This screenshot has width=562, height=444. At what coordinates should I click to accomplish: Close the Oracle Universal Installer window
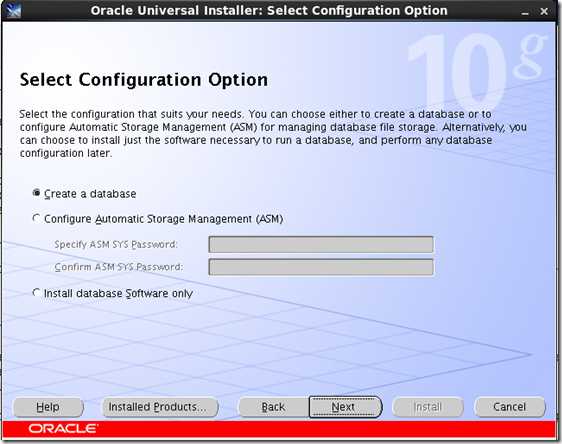tap(544, 11)
